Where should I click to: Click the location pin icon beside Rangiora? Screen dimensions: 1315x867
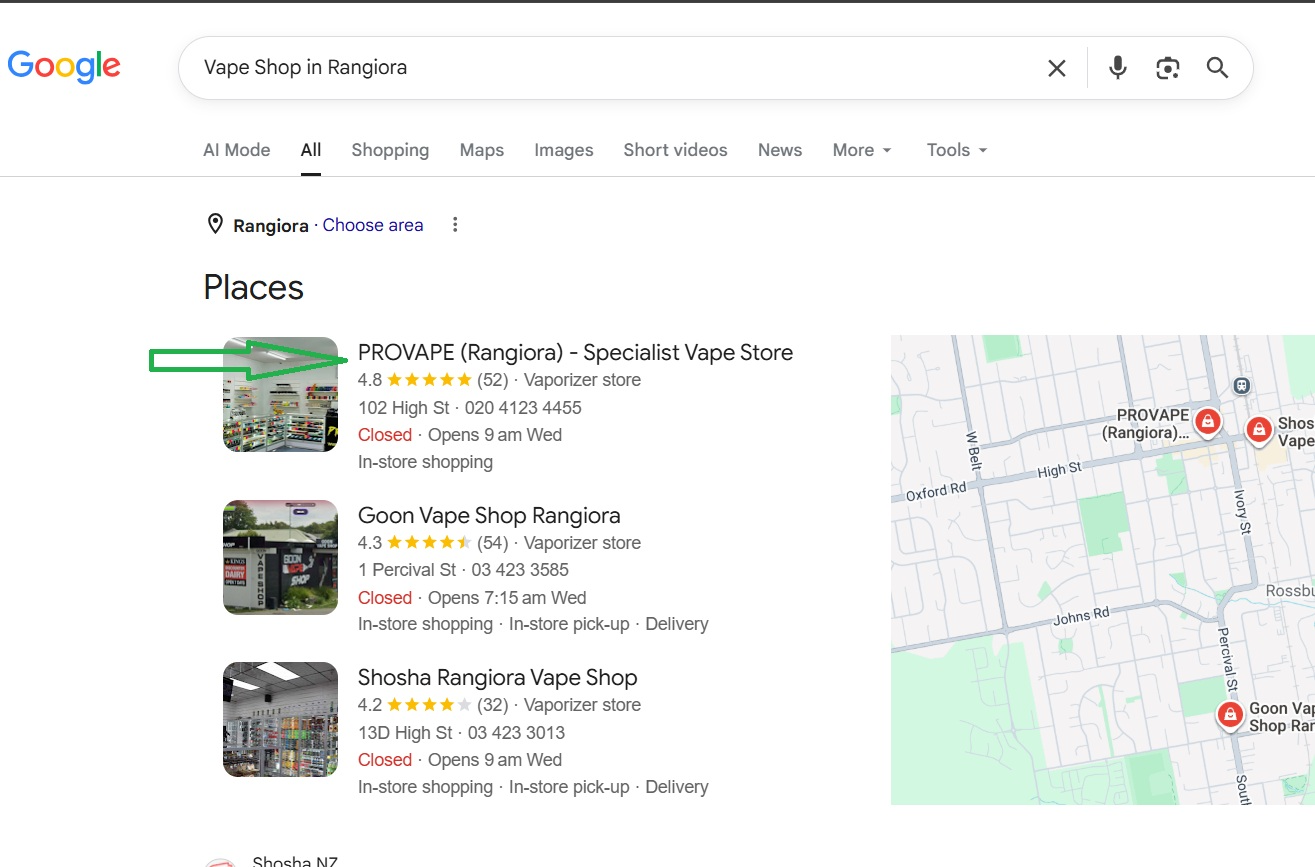pyautogui.click(x=214, y=225)
